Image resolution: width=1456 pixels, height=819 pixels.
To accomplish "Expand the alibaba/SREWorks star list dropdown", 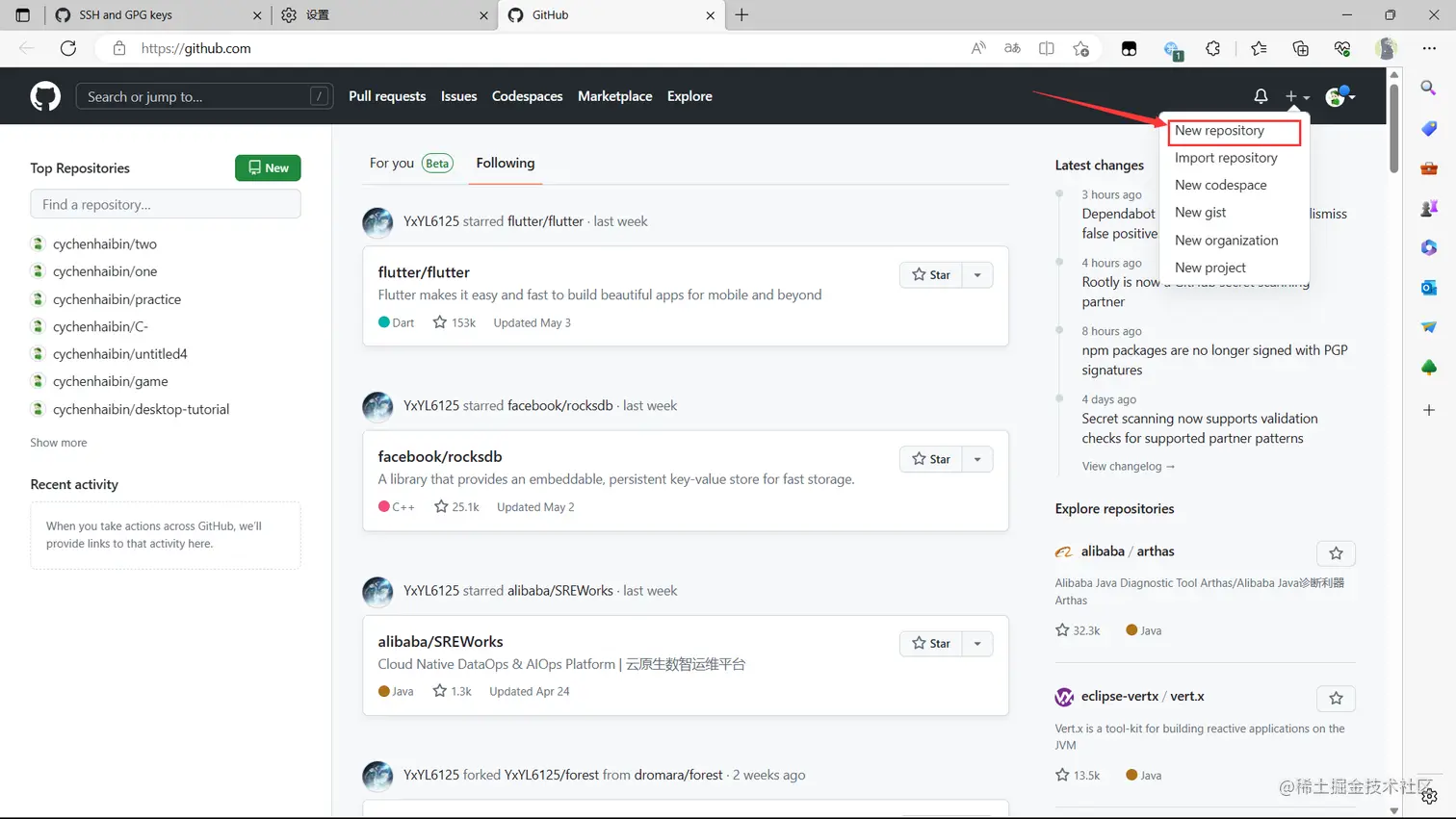I will coord(977,644).
